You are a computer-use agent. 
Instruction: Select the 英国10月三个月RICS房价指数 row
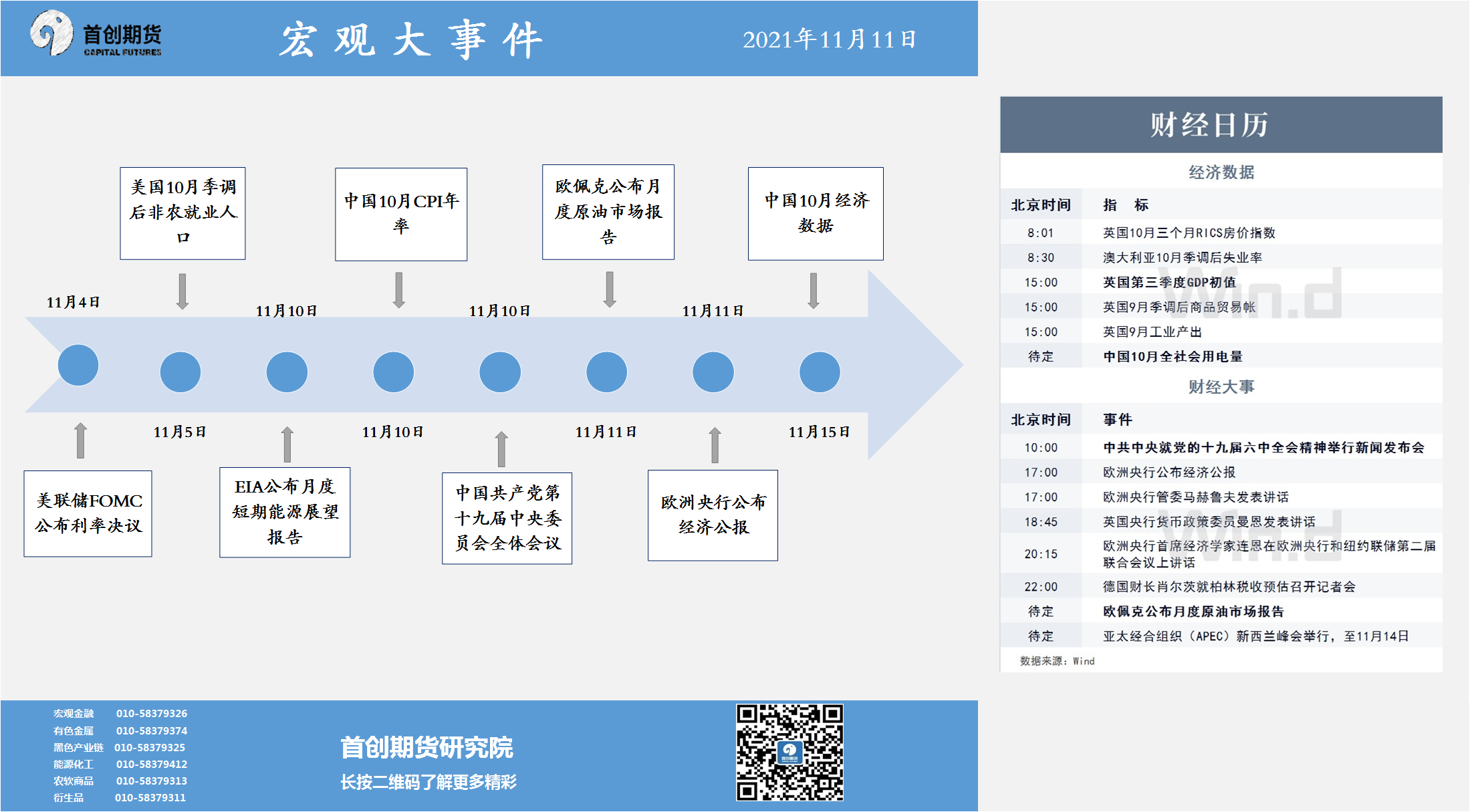tap(1221, 233)
